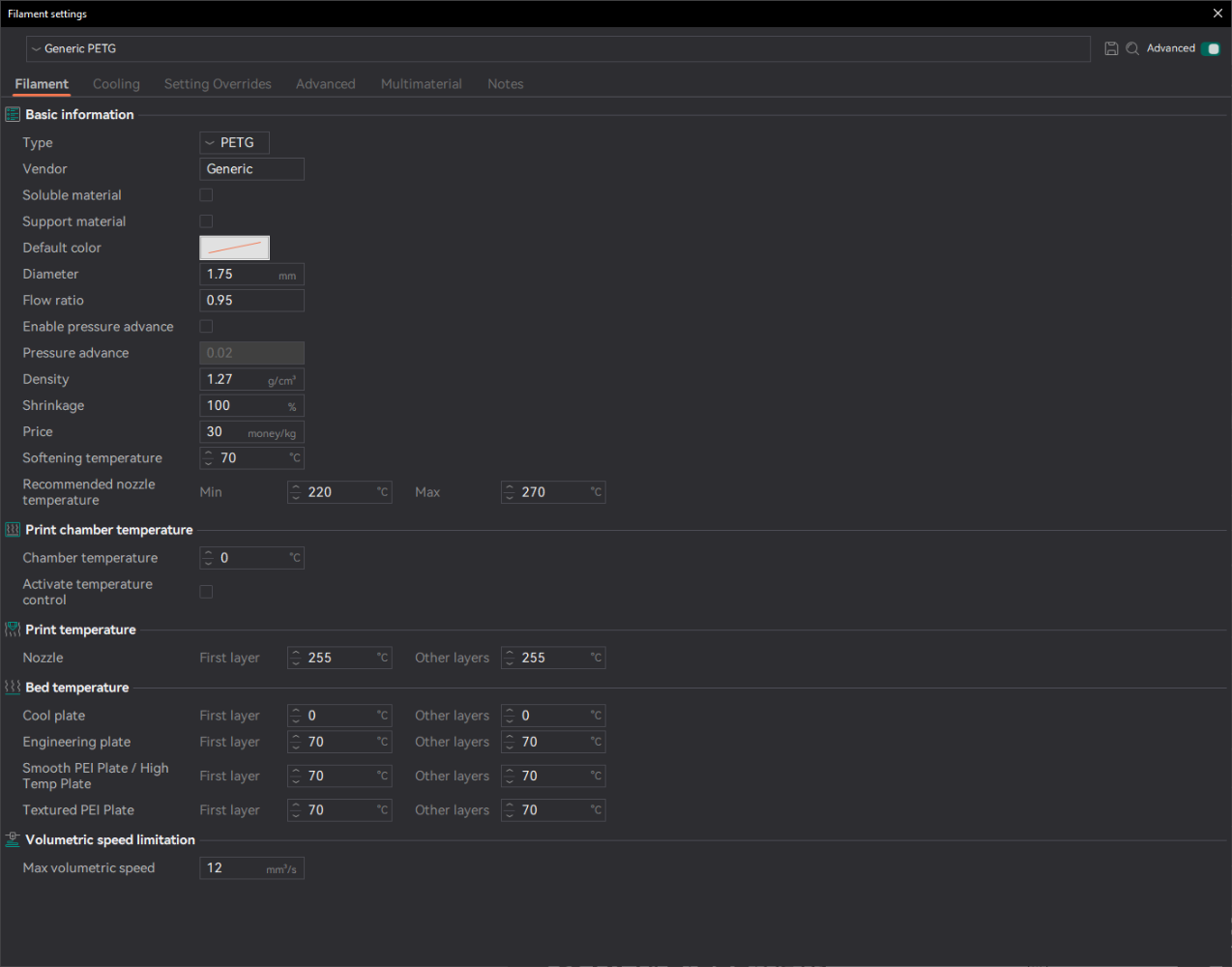
Task: Click the Volumetric speed limitation section icon
Action: click(13, 840)
